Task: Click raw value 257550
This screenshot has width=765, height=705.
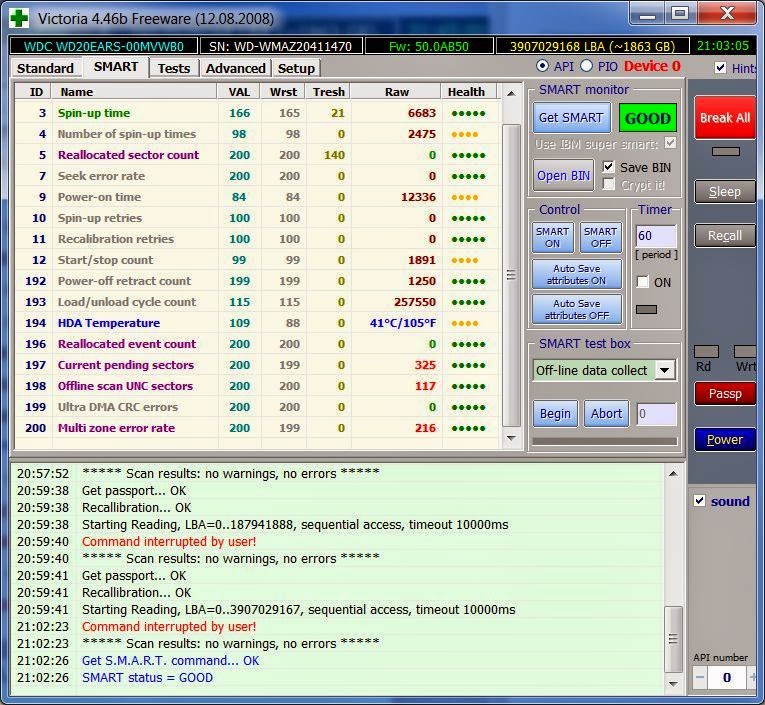Action: [x=415, y=302]
